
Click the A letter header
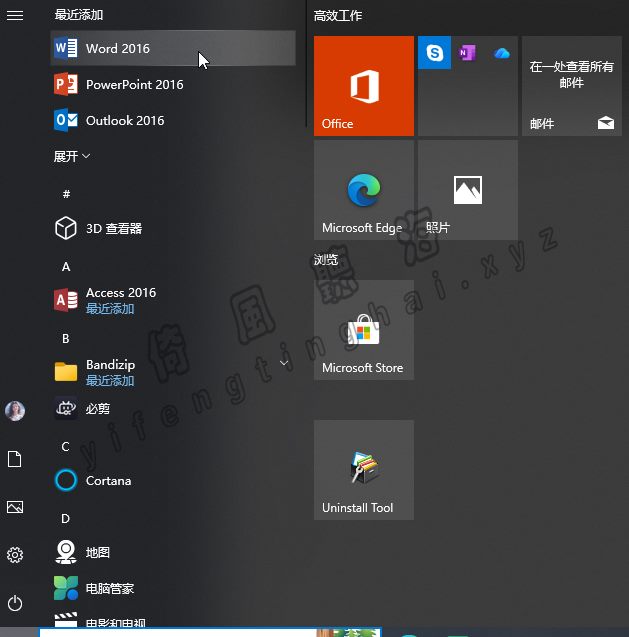tap(66, 266)
